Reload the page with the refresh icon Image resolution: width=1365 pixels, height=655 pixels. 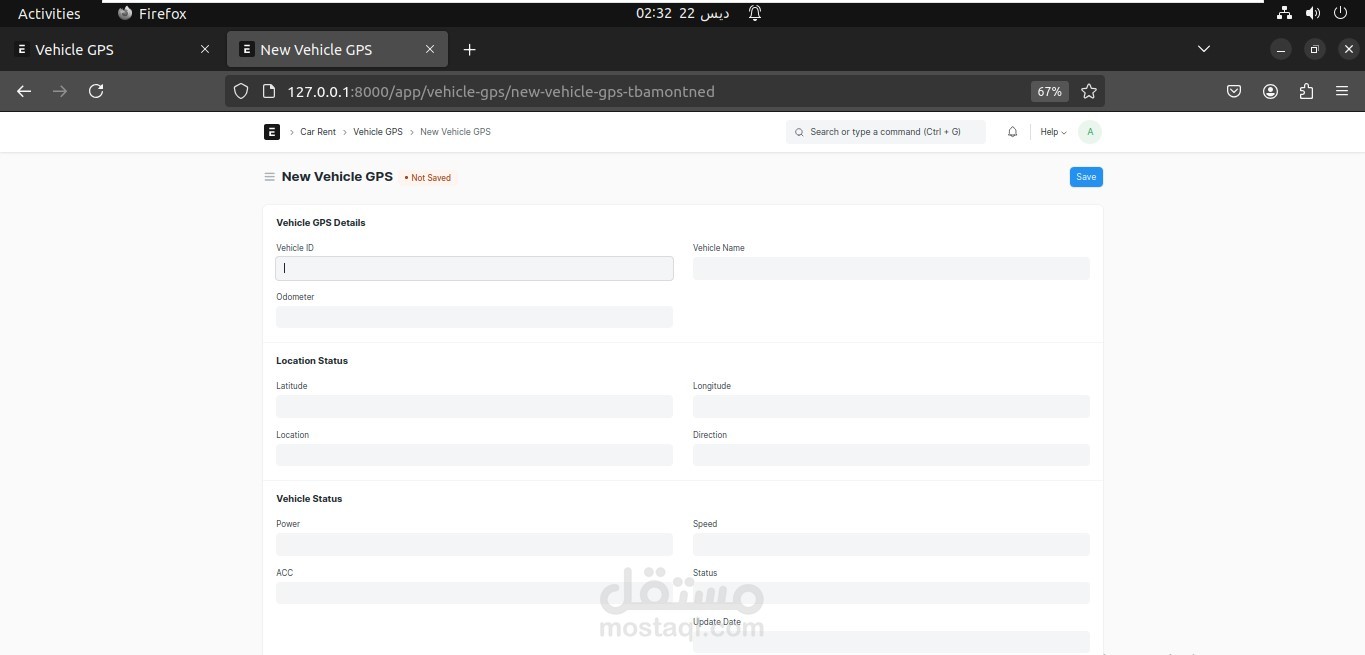point(96,91)
